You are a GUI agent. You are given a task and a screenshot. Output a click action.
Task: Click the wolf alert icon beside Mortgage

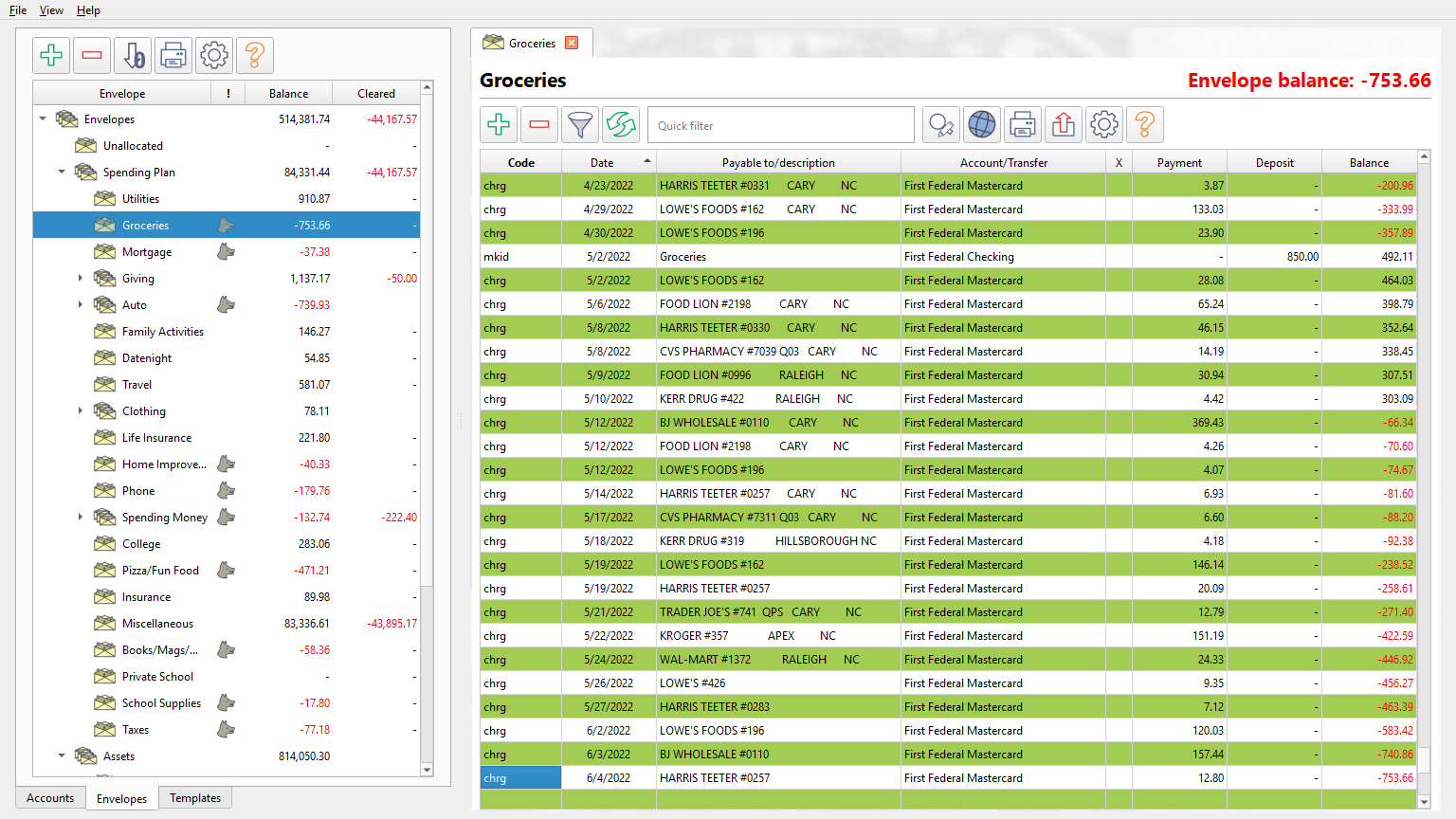(226, 252)
